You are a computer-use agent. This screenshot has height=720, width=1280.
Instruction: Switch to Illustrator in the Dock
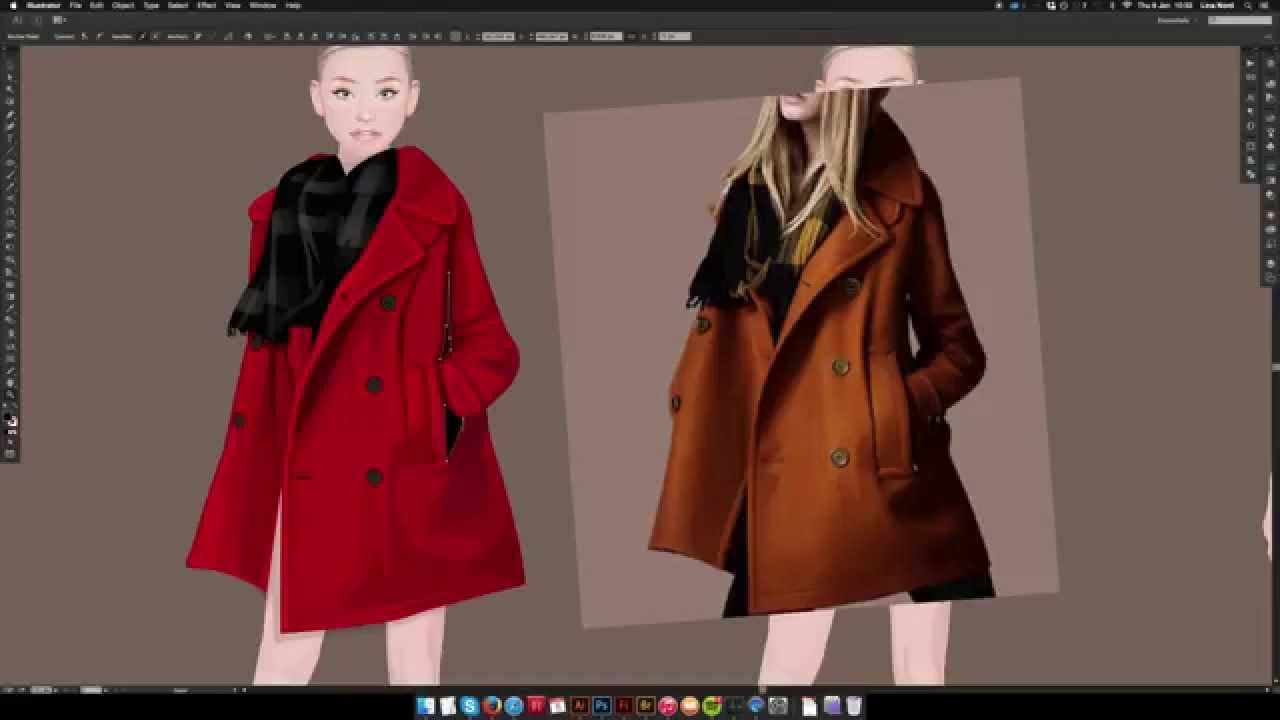[x=580, y=706]
